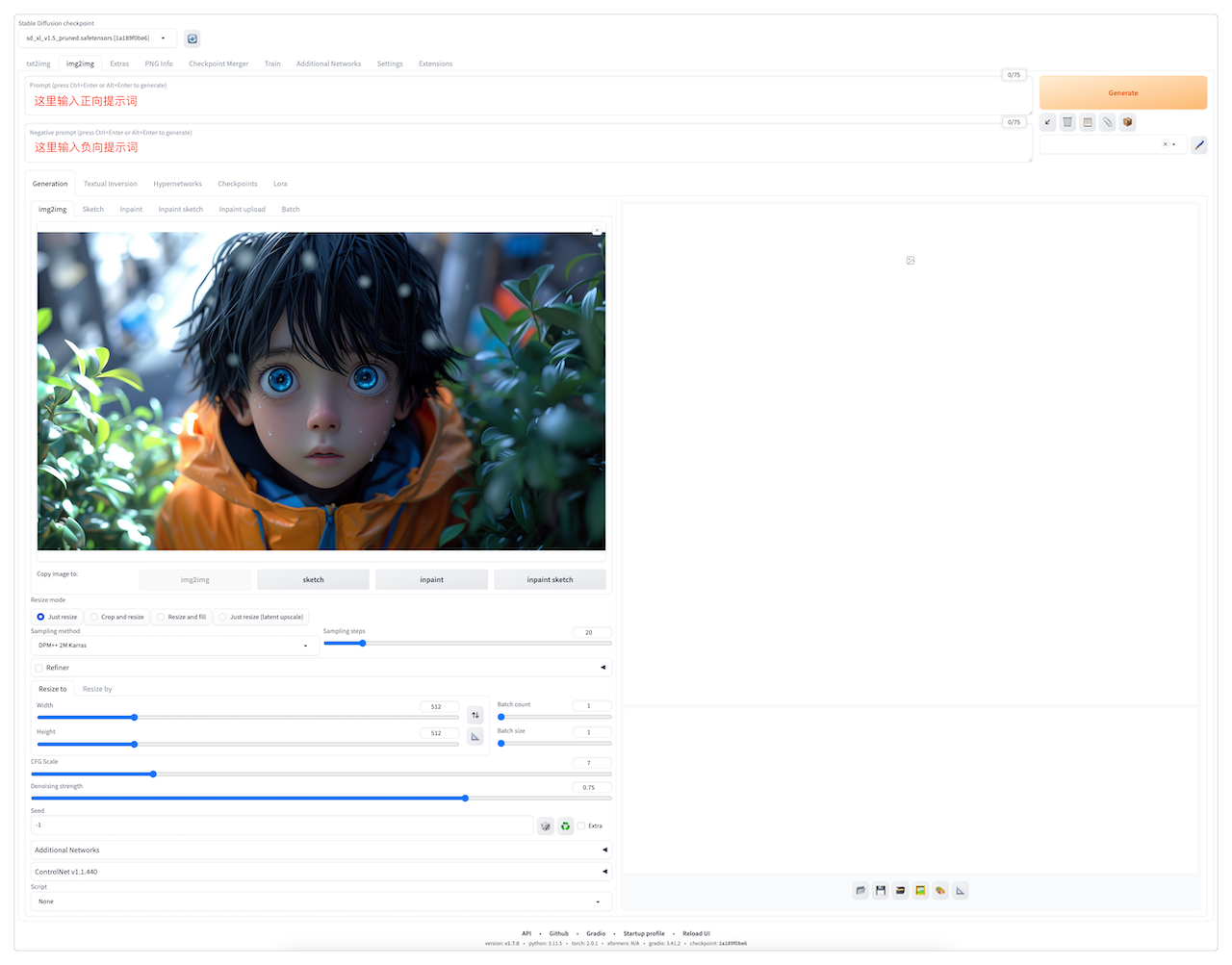Expand the ControlNet v1.1.440 section
This screenshot has width=1232, height=965.
coord(321,872)
